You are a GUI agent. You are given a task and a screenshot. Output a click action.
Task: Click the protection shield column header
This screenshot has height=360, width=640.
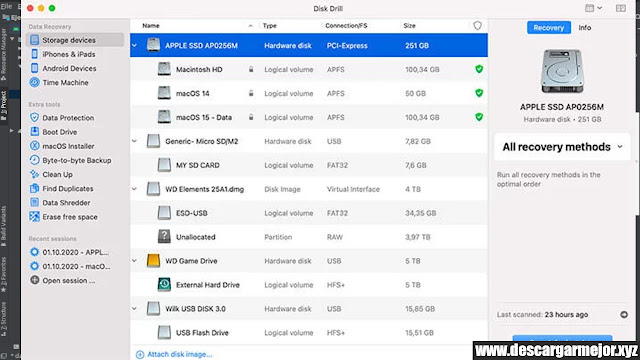coord(477,26)
